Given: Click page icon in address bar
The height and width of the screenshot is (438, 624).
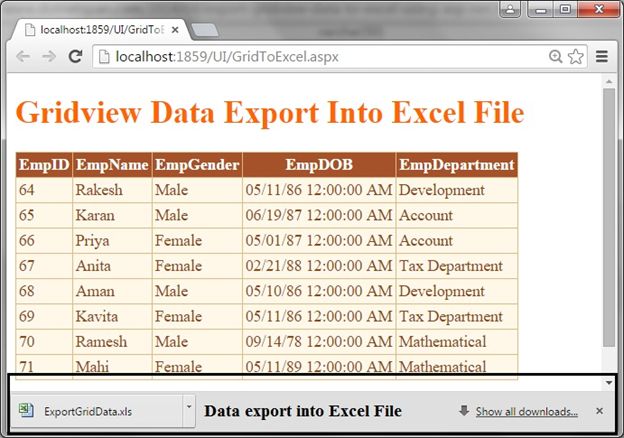Looking at the screenshot, I should (x=104, y=57).
